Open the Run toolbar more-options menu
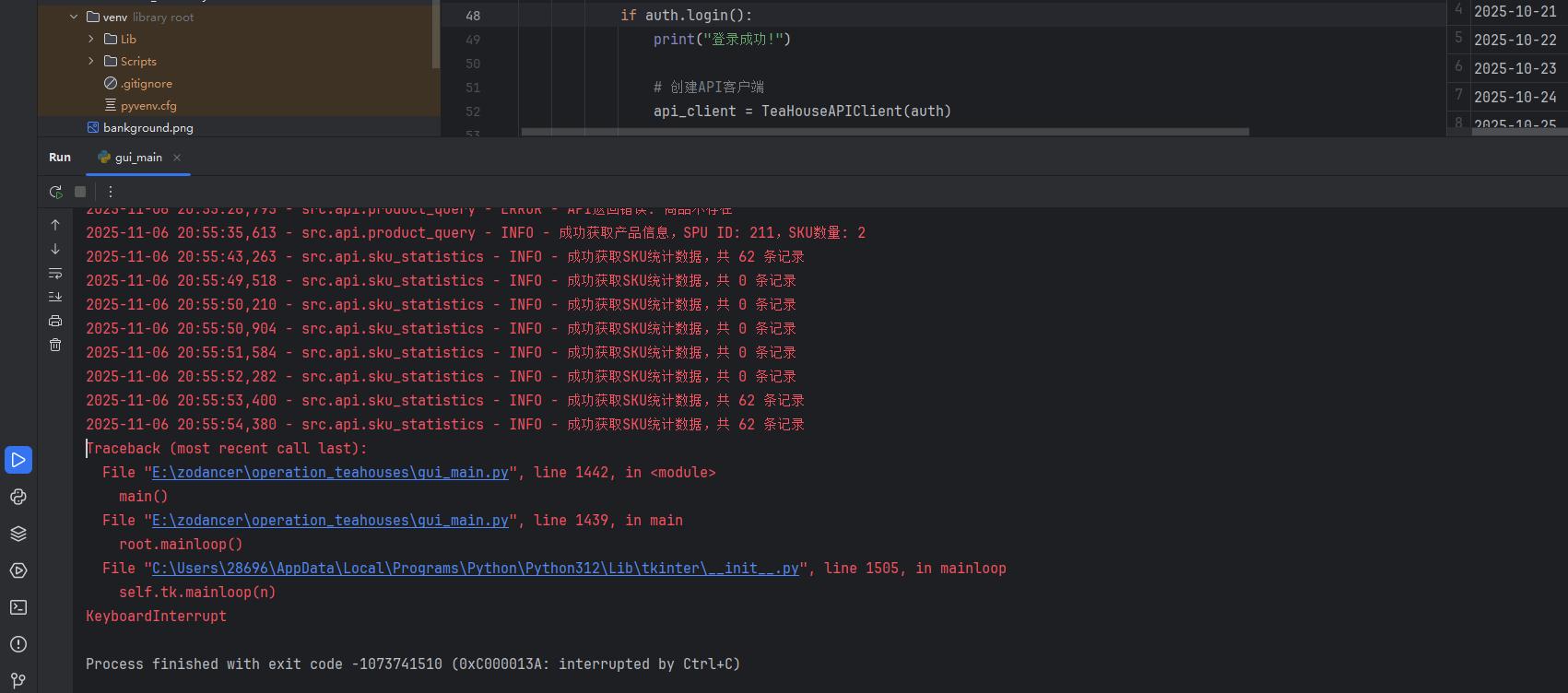 click(x=111, y=192)
